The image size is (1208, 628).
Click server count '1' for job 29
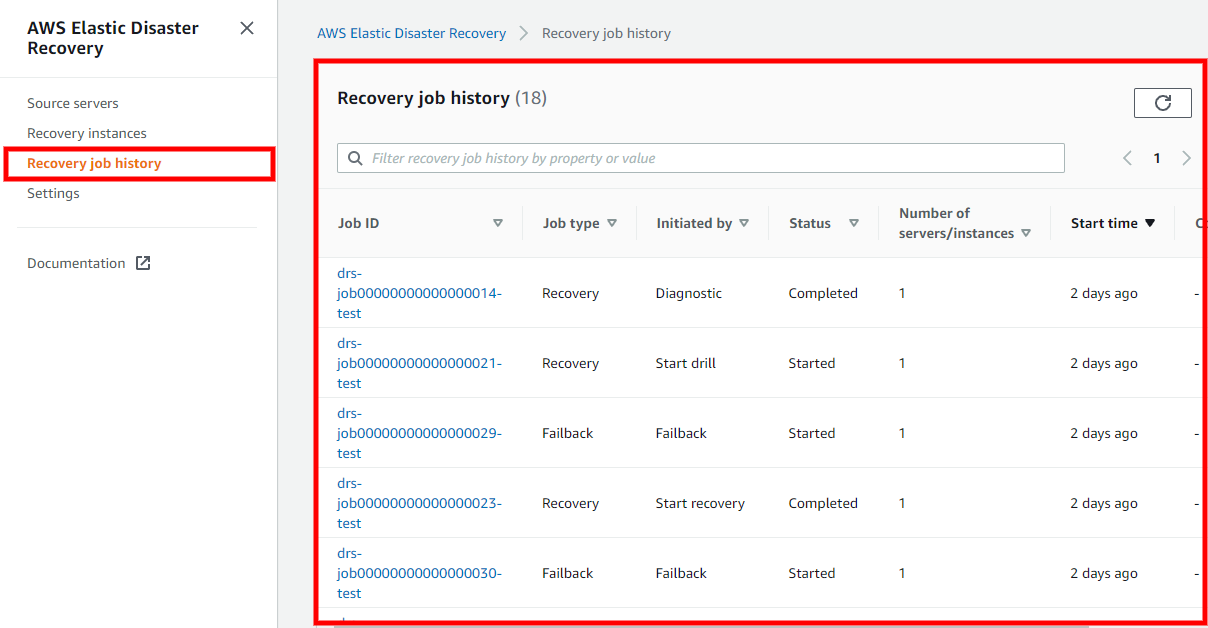[x=902, y=433]
